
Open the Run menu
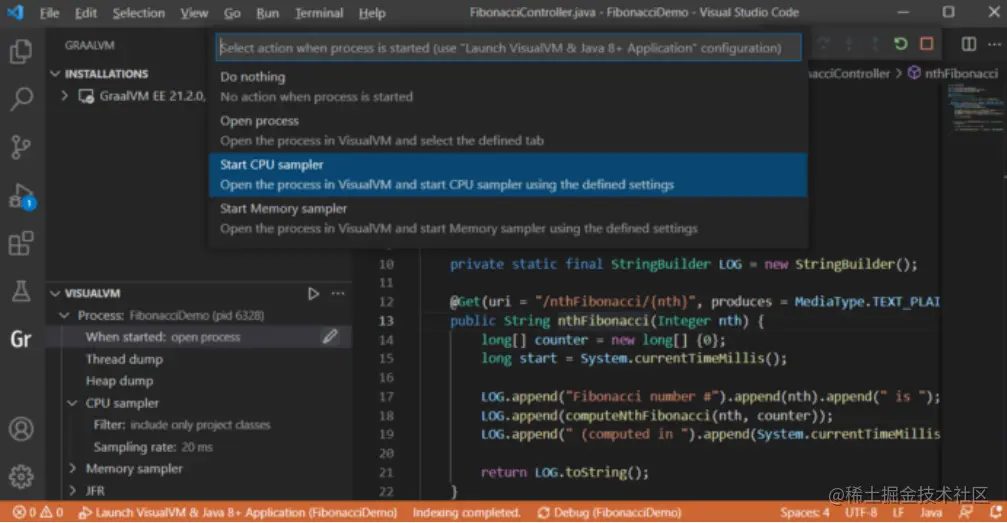click(x=267, y=13)
